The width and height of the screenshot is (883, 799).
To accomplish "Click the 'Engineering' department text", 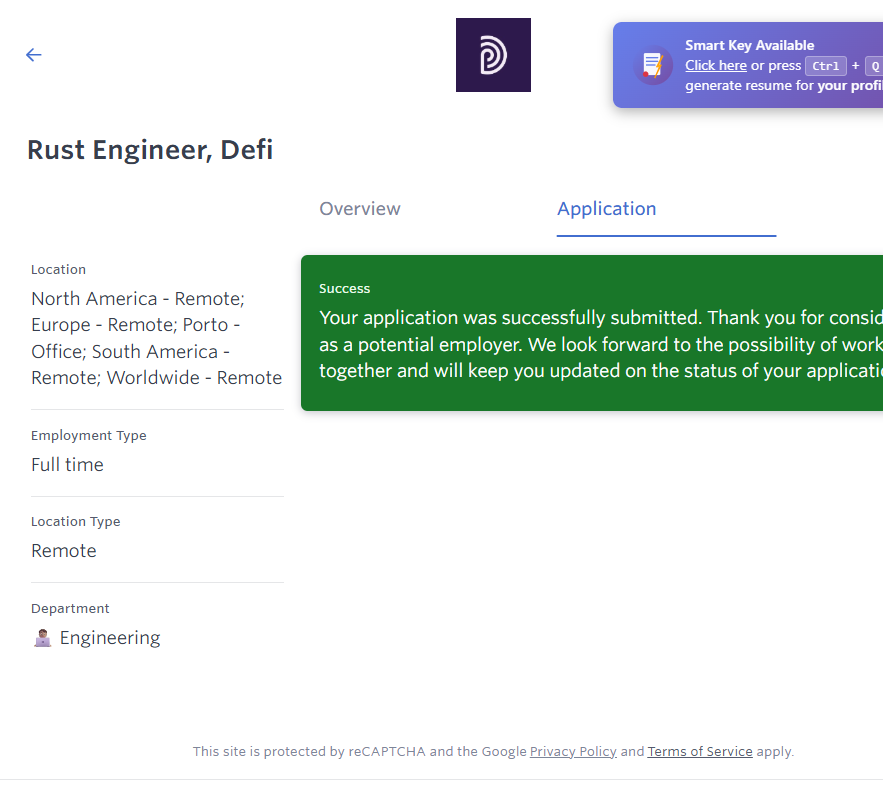I will [110, 638].
